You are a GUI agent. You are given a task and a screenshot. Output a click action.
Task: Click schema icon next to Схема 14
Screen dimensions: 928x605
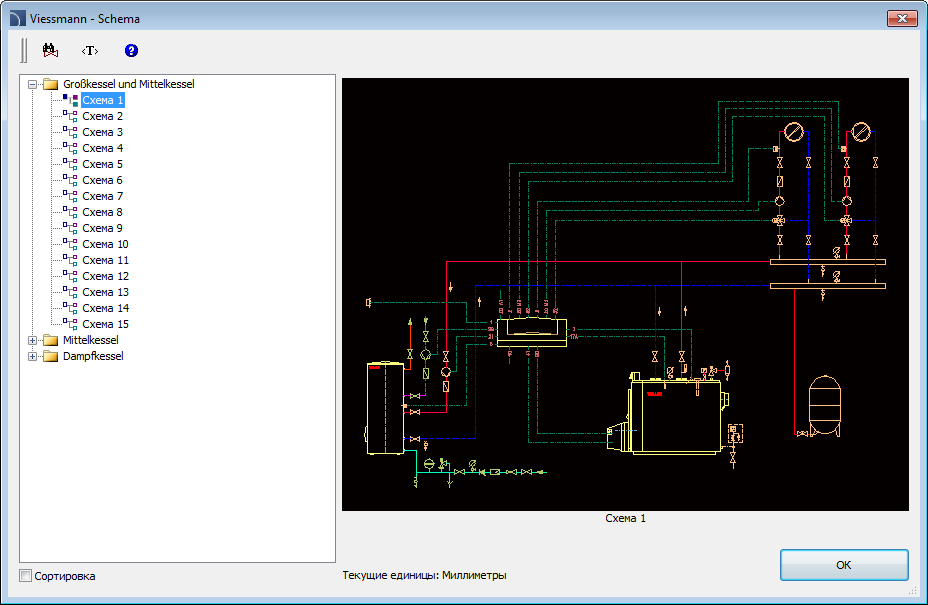point(70,308)
